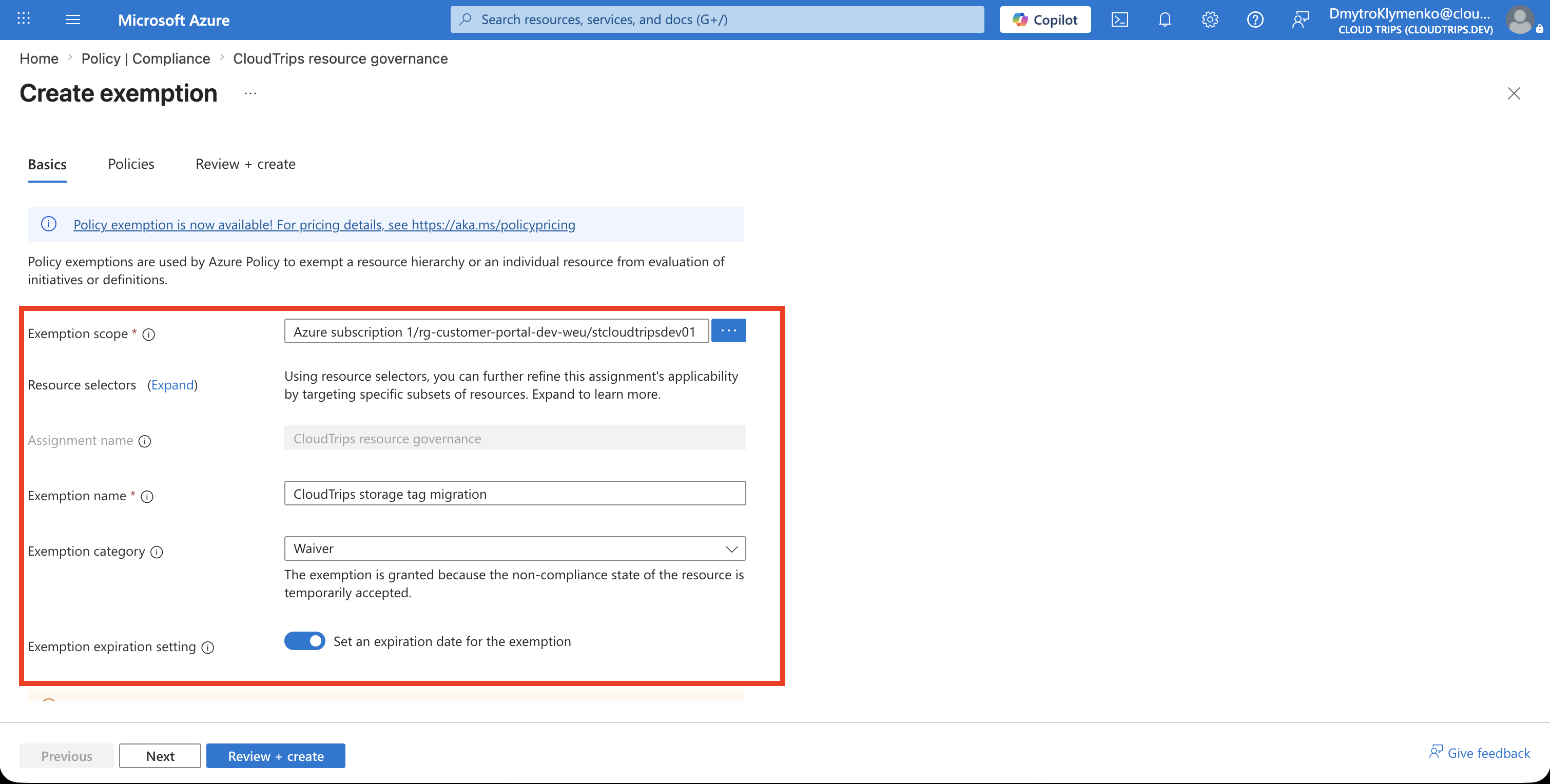Open the ellipsis next to Create exemption
The image size is (1550, 784).
pyautogui.click(x=250, y=93)
